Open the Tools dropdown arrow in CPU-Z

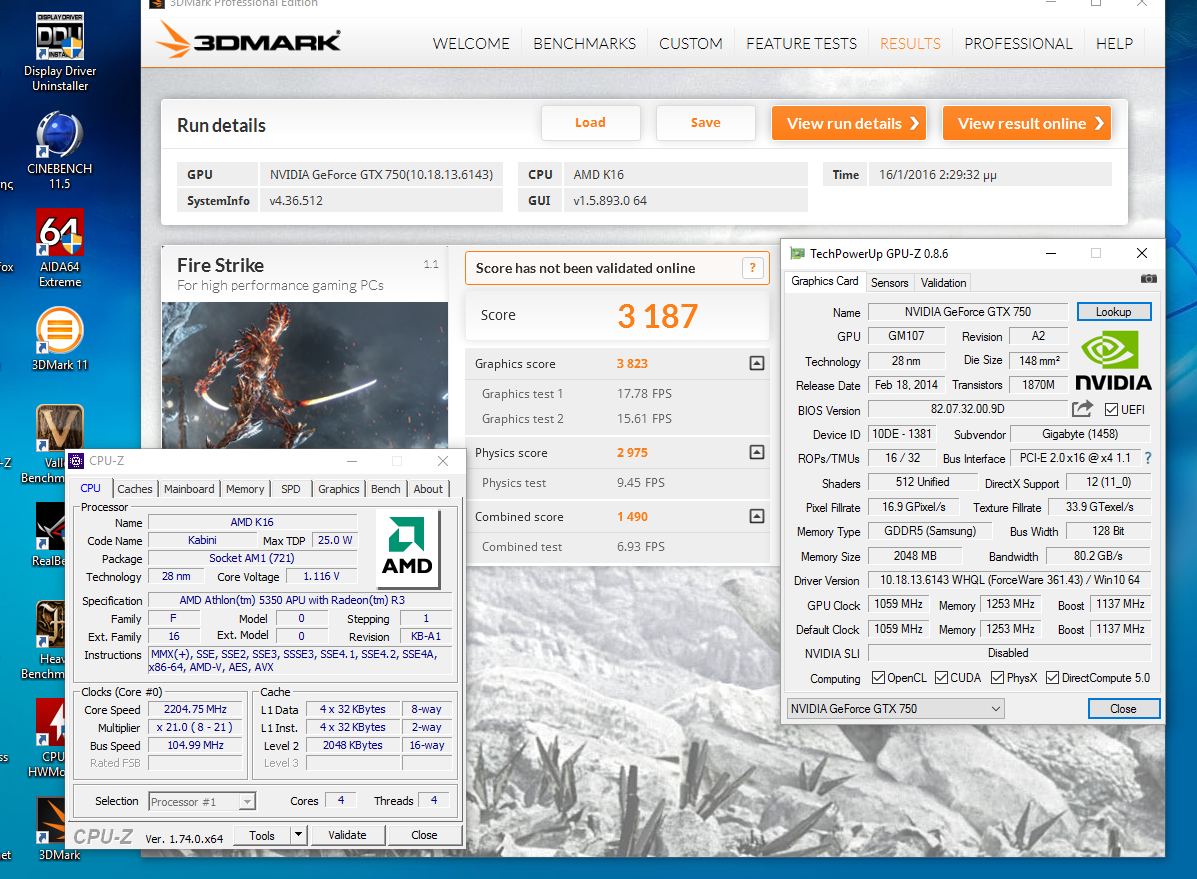(x=298, y=835)
